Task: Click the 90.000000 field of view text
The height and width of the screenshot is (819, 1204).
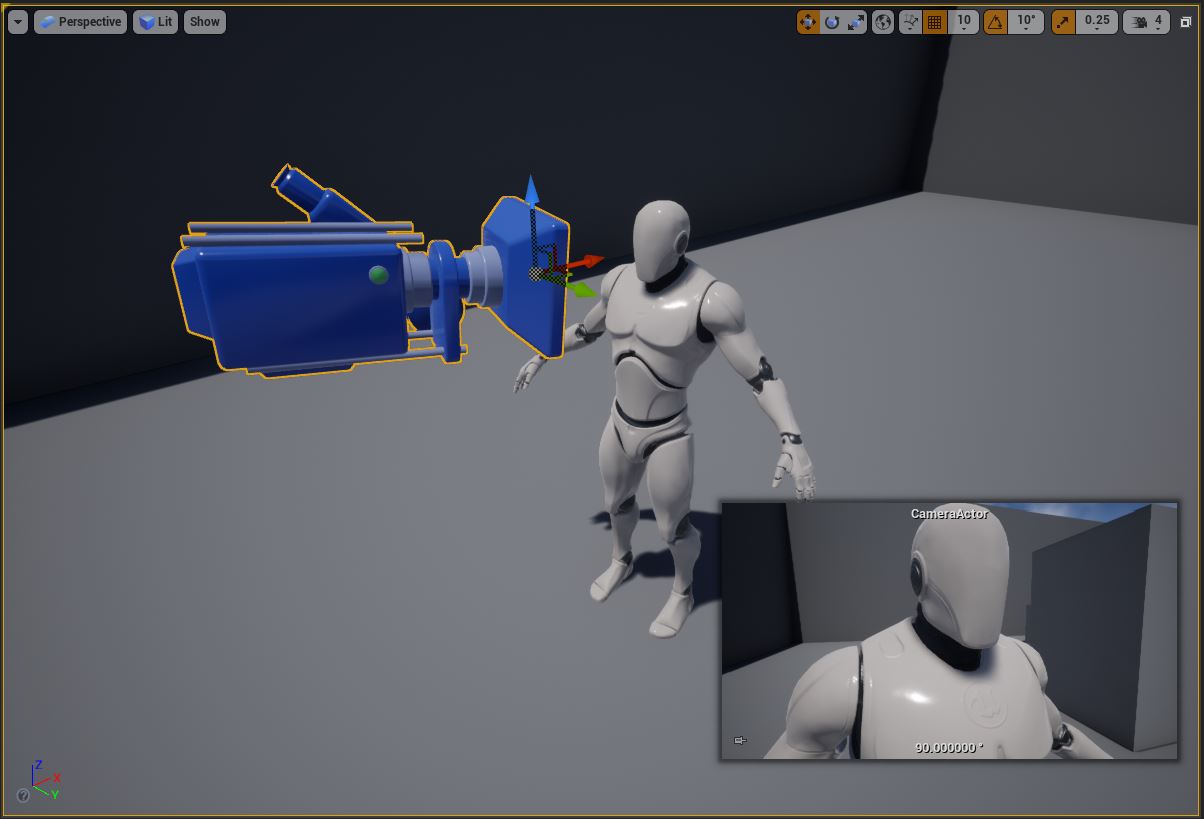Action: coord(949,748)
